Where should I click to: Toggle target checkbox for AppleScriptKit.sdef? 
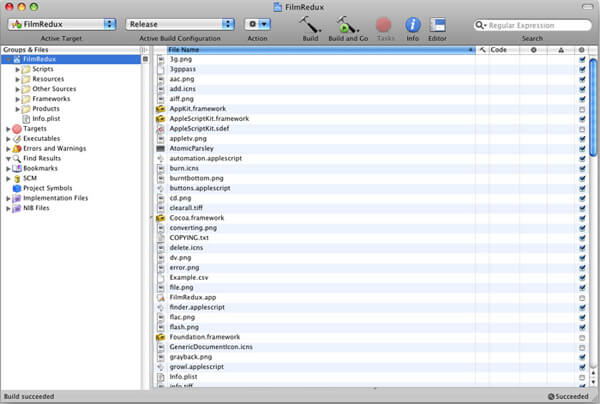coord(581,129)
